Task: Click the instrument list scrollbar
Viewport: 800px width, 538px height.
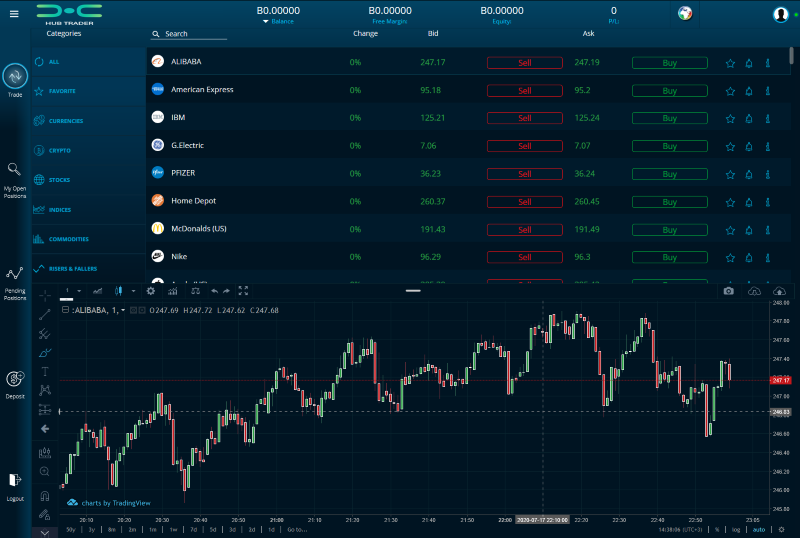Action: (x=791, y=55)
